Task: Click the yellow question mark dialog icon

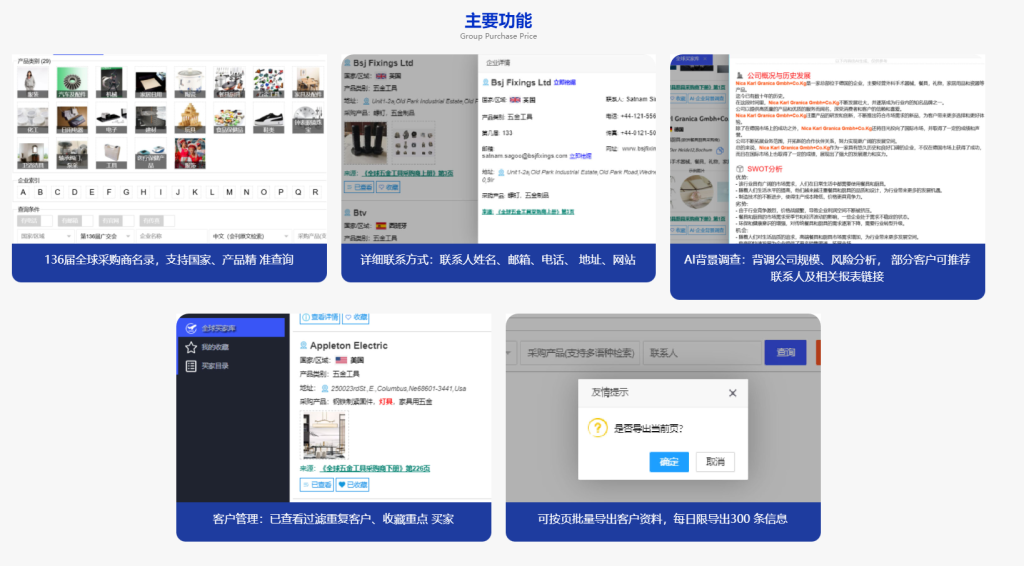Action: coord(597,428)
